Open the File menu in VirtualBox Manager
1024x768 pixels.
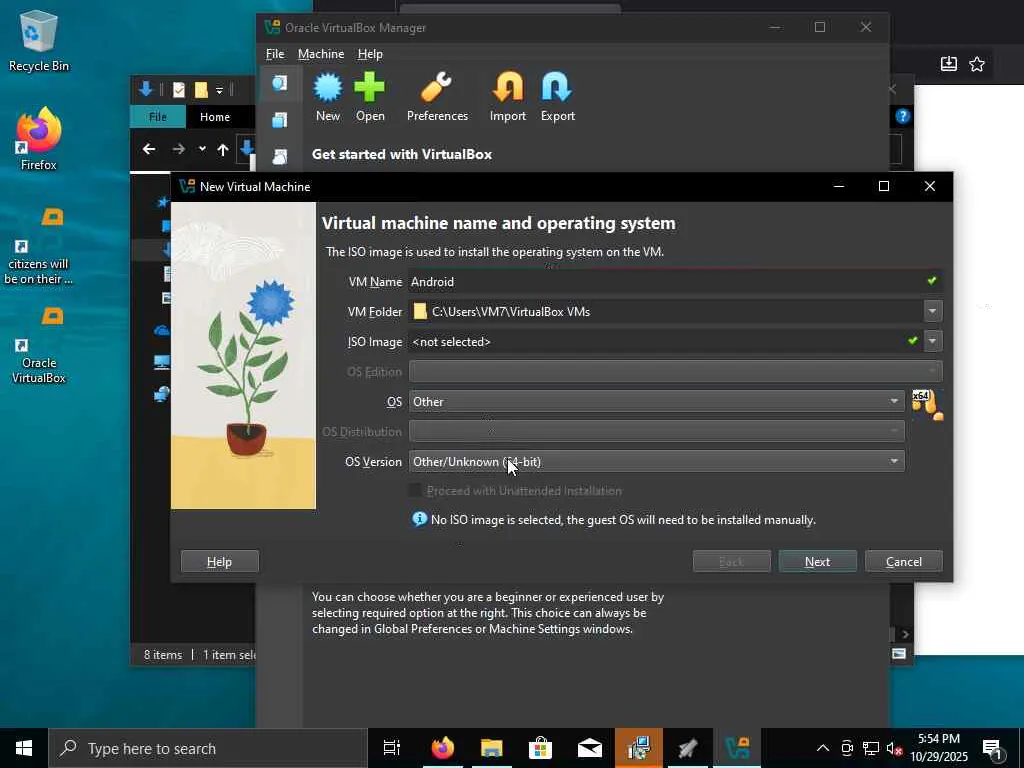(275, 54)
